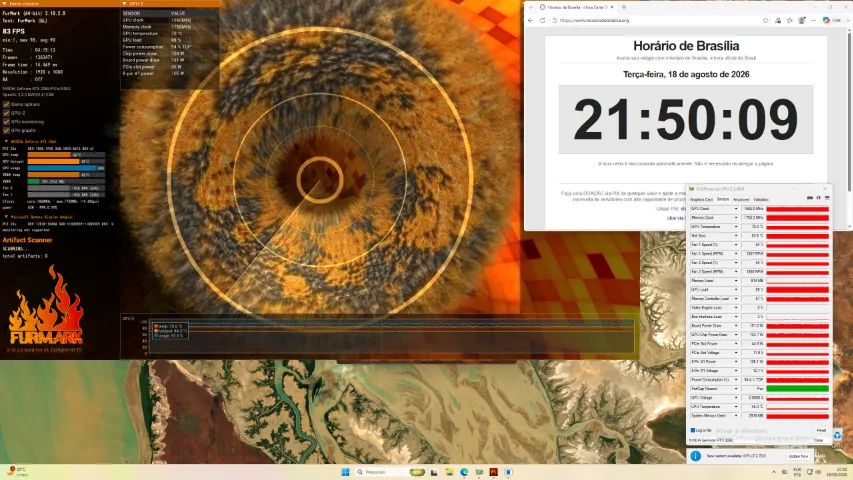Click the browser back arrow
This screenshot has height=480, width=853.
pyautogui.click(x=531, y=20)
